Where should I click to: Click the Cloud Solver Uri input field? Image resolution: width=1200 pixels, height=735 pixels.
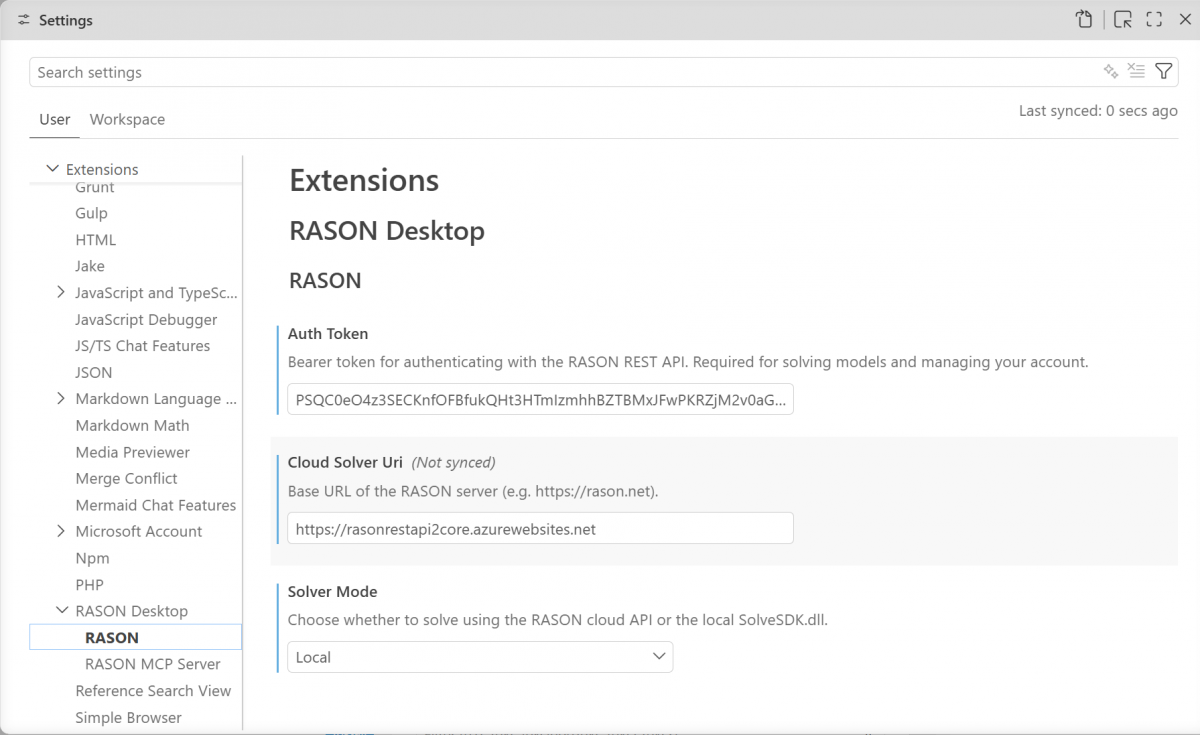click(540, 528)
